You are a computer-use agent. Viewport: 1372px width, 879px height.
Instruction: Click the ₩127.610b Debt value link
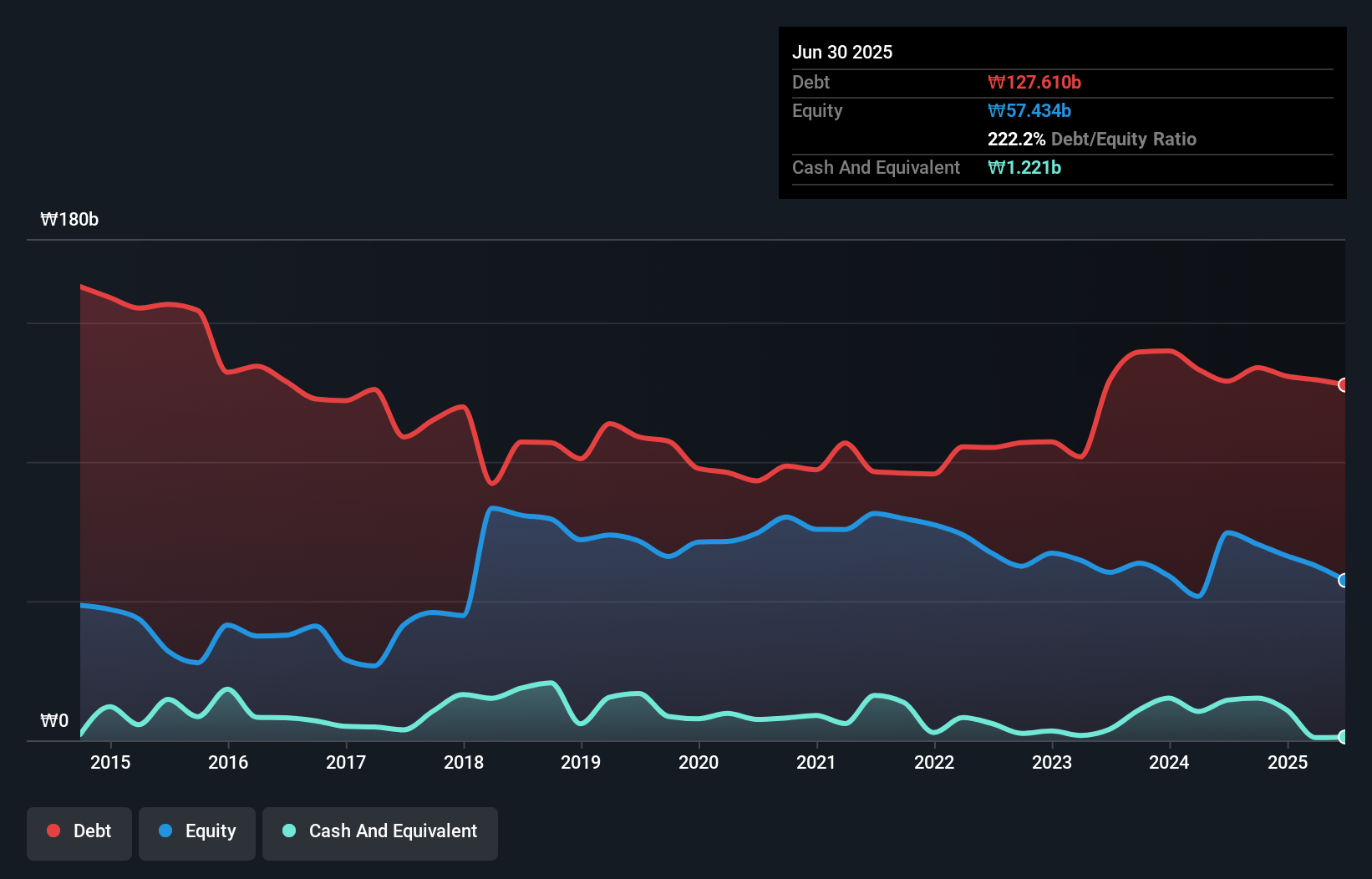pos(1033,82)
